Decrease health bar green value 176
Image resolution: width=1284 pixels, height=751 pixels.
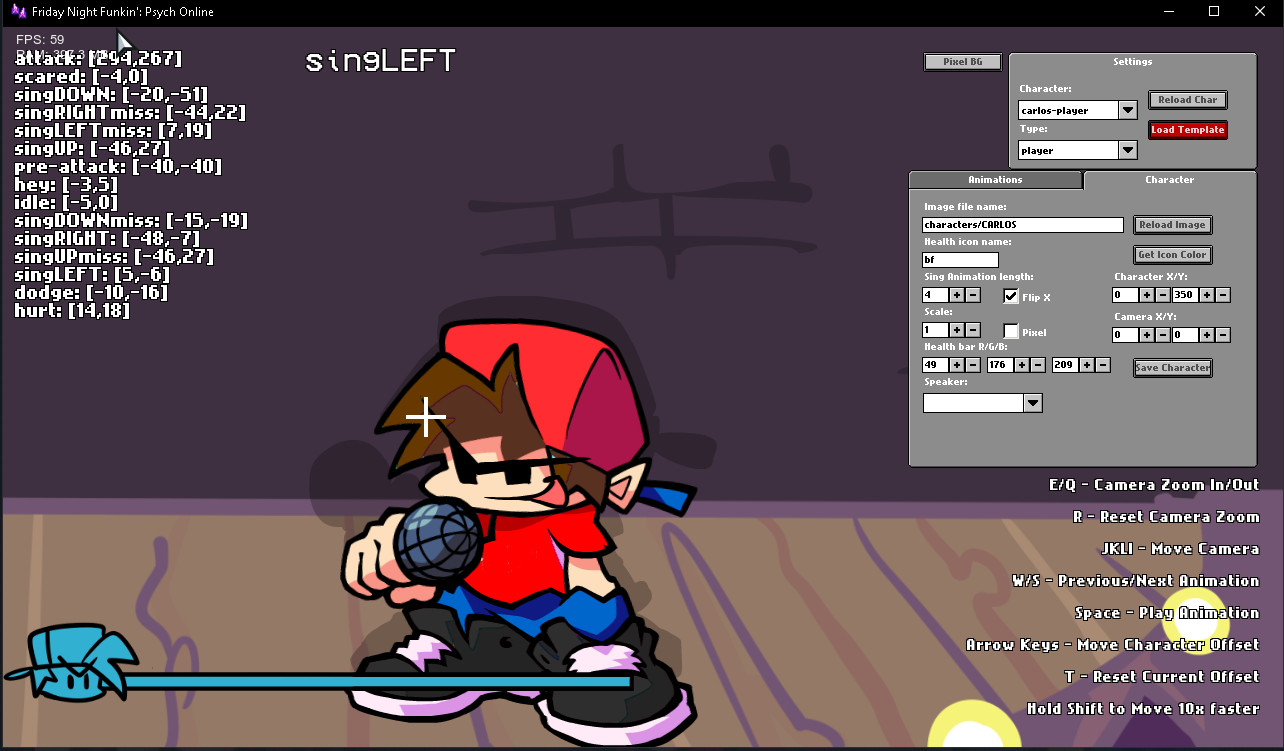click(x=1038, y=365)
